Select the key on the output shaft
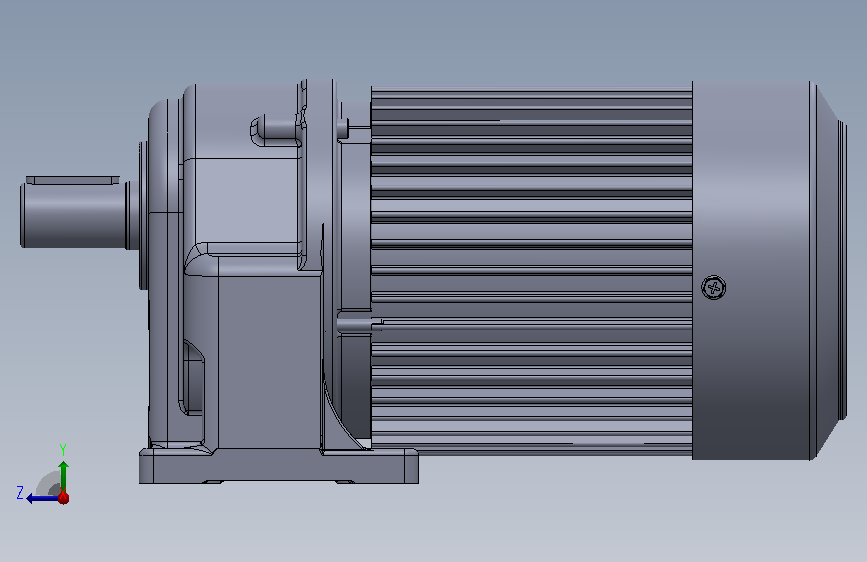 pos(72,180)
